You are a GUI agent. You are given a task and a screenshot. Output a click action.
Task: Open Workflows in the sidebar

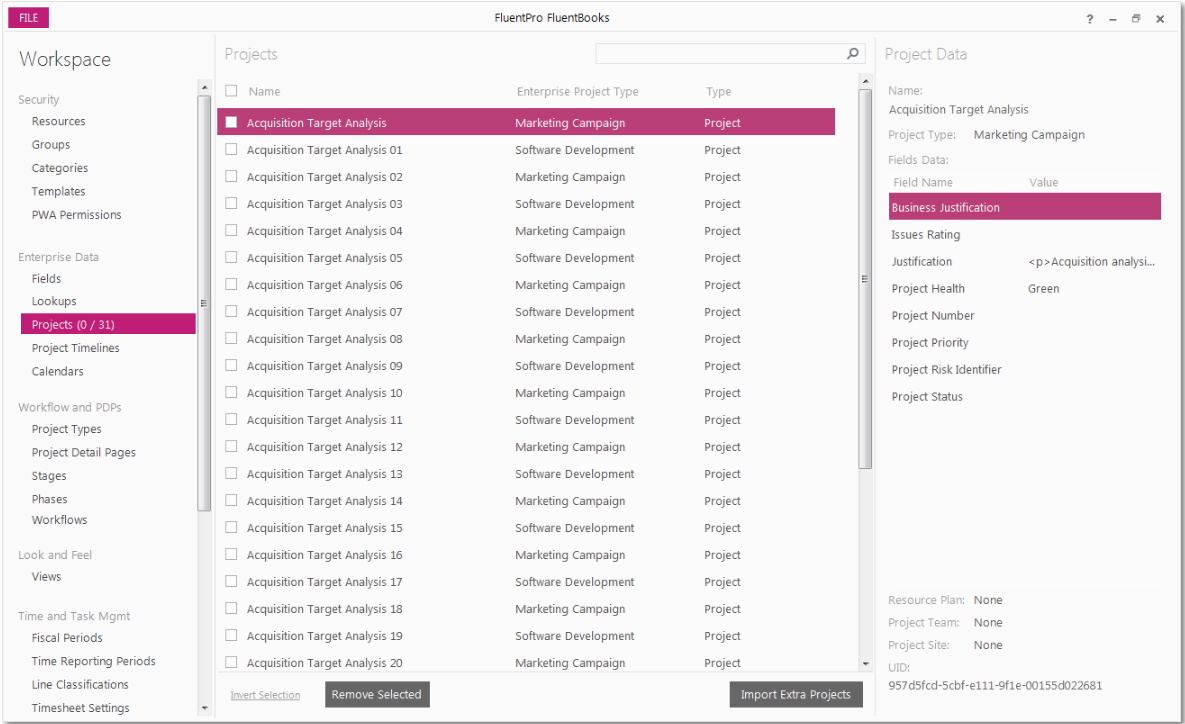[59, 519]
